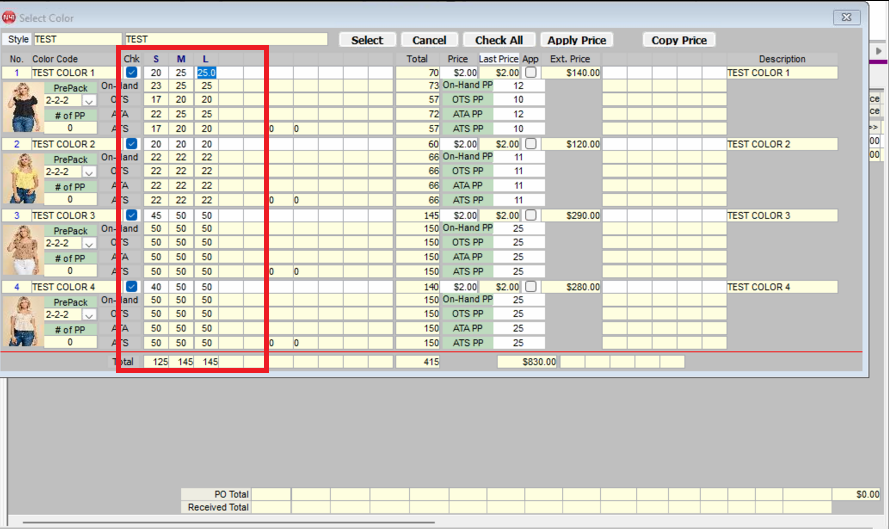Click row number 1 link
Viewport: 889px width, 529px height.
click(x=16, y=73)
